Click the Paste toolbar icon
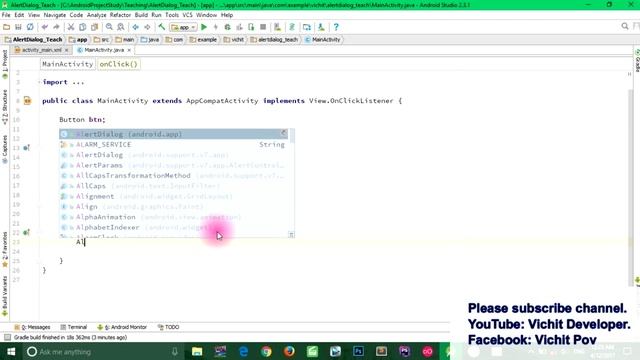The image size is (640, 360). click(x=94, y=27)
